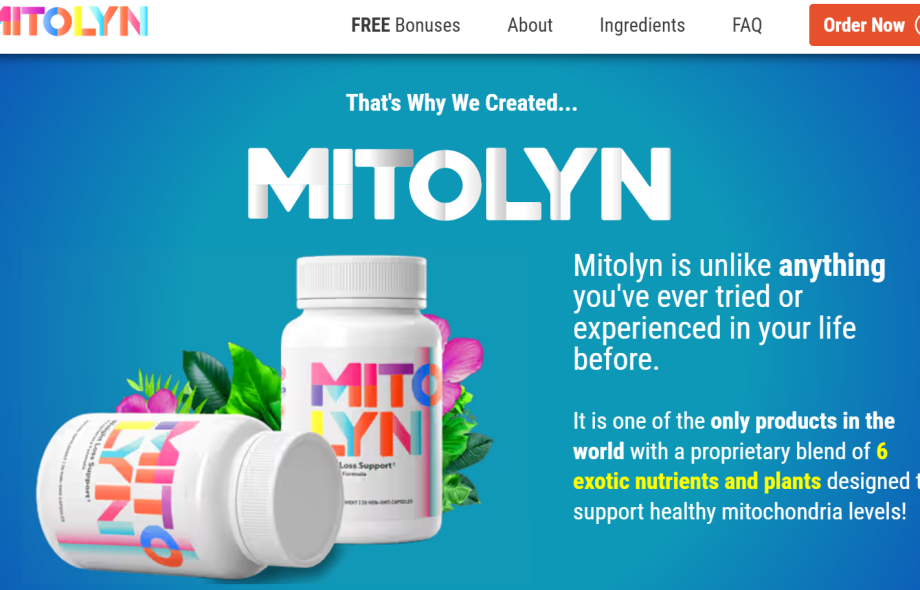
Task: Click the "support healthy mitochondria levels!" line
Action: point(740,511)
